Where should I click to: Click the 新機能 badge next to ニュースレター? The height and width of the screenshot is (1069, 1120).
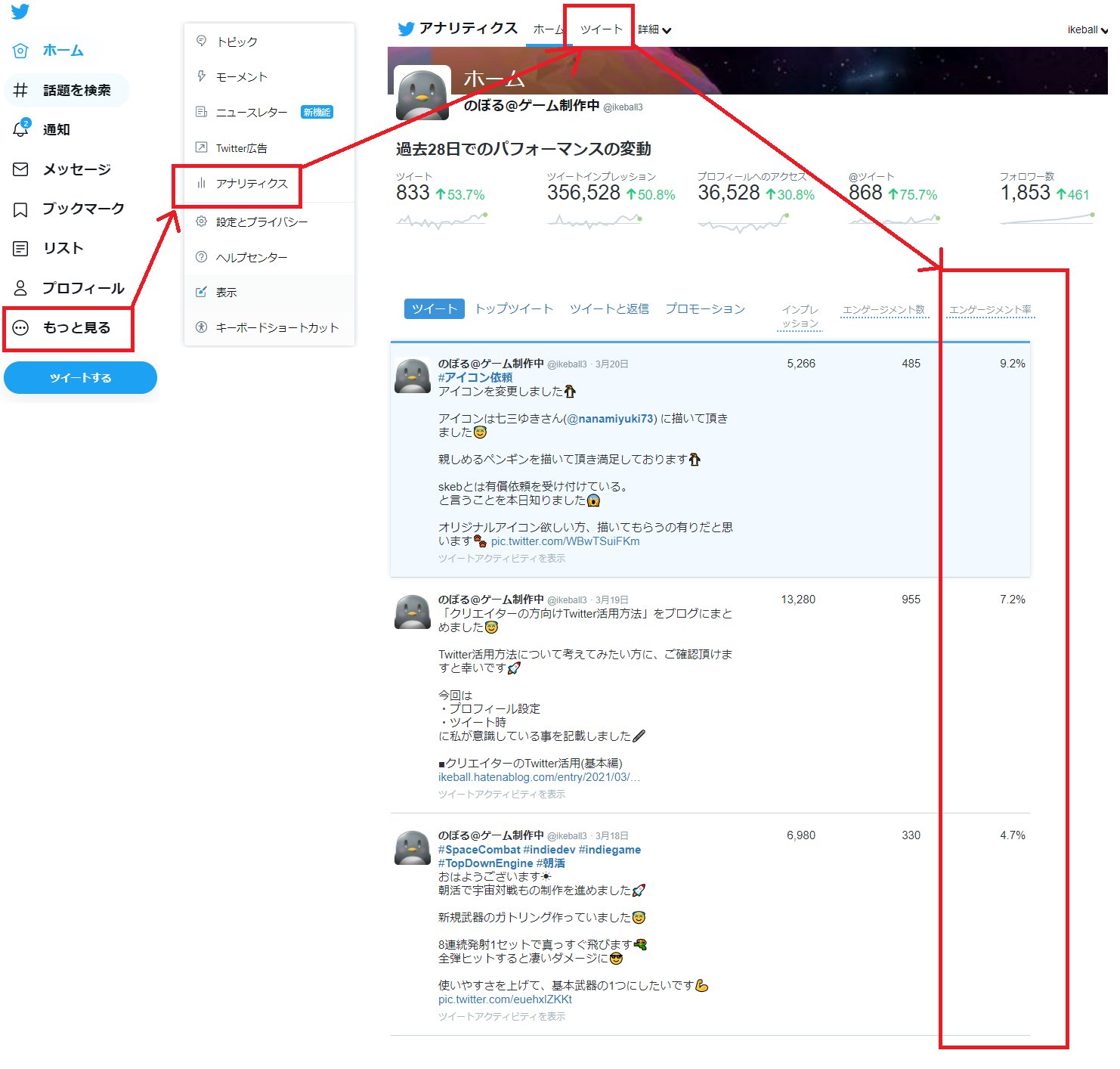pos(317,112)
